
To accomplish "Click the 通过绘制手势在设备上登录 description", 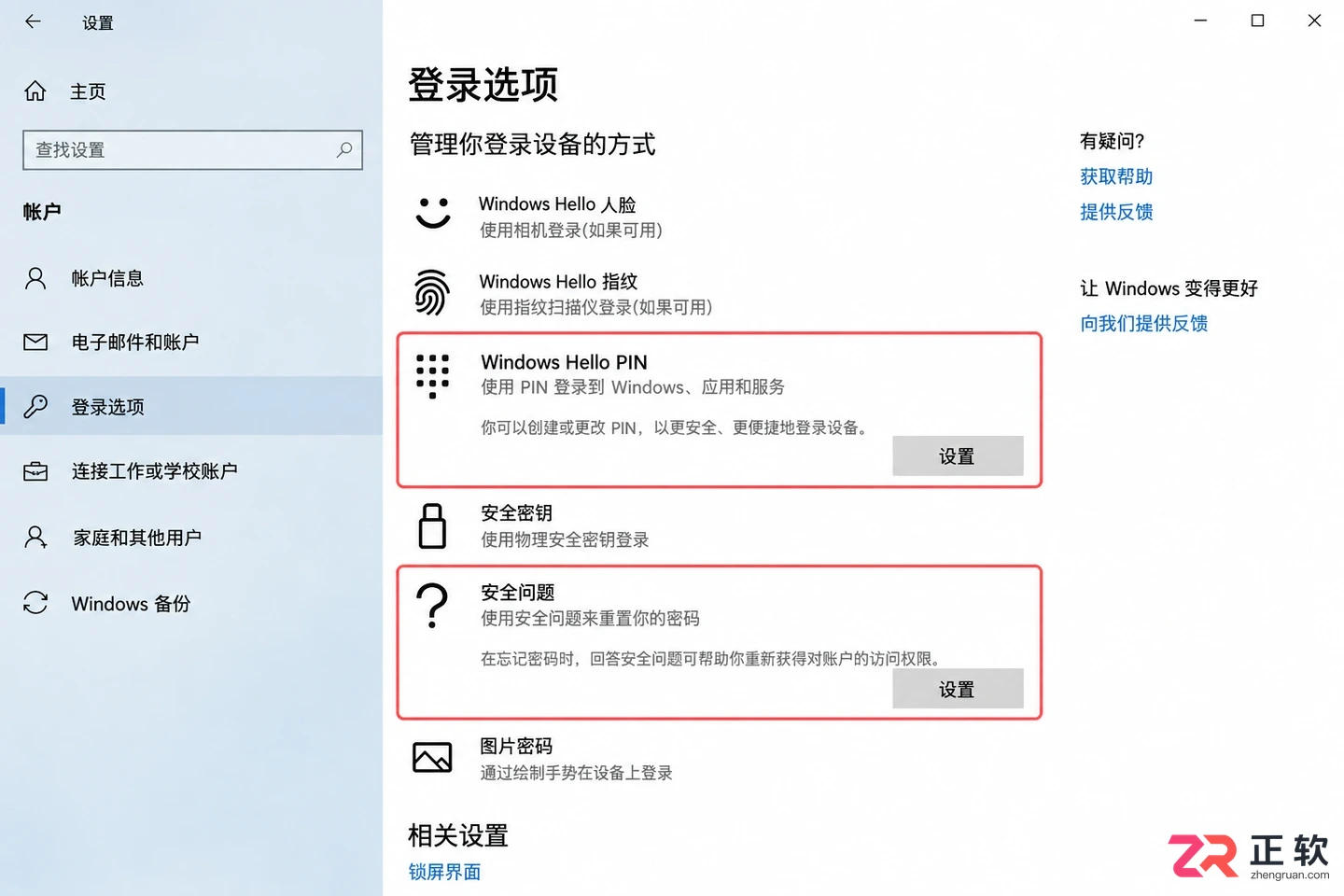I will pos(576,773).
